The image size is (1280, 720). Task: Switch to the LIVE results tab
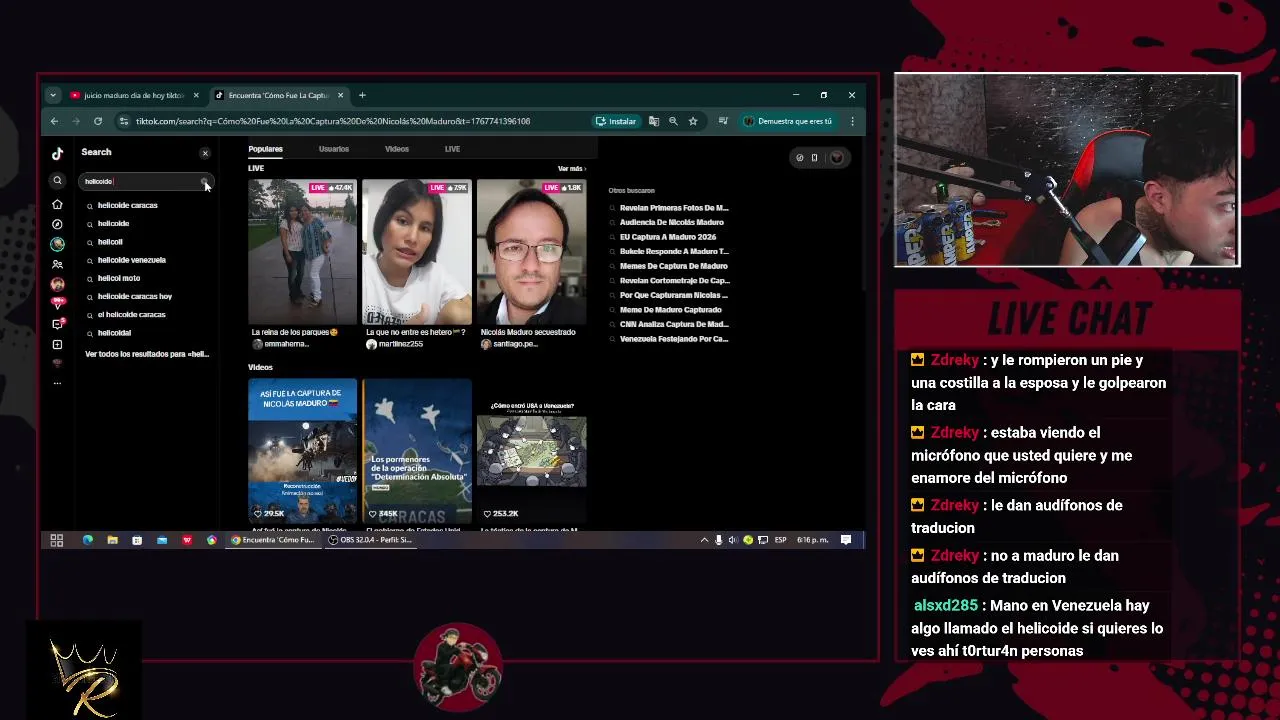[452, 149]
